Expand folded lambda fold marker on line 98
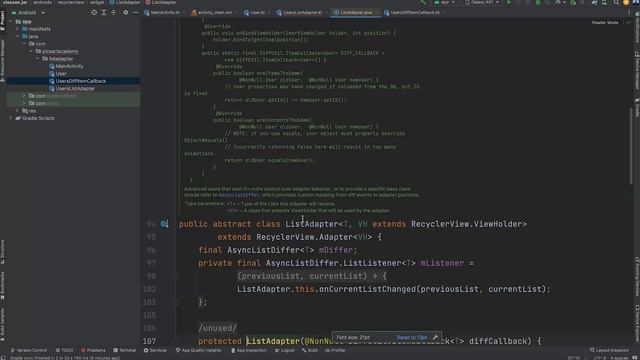The height and width of the screenshot is (360, 640). pos(176,276)
